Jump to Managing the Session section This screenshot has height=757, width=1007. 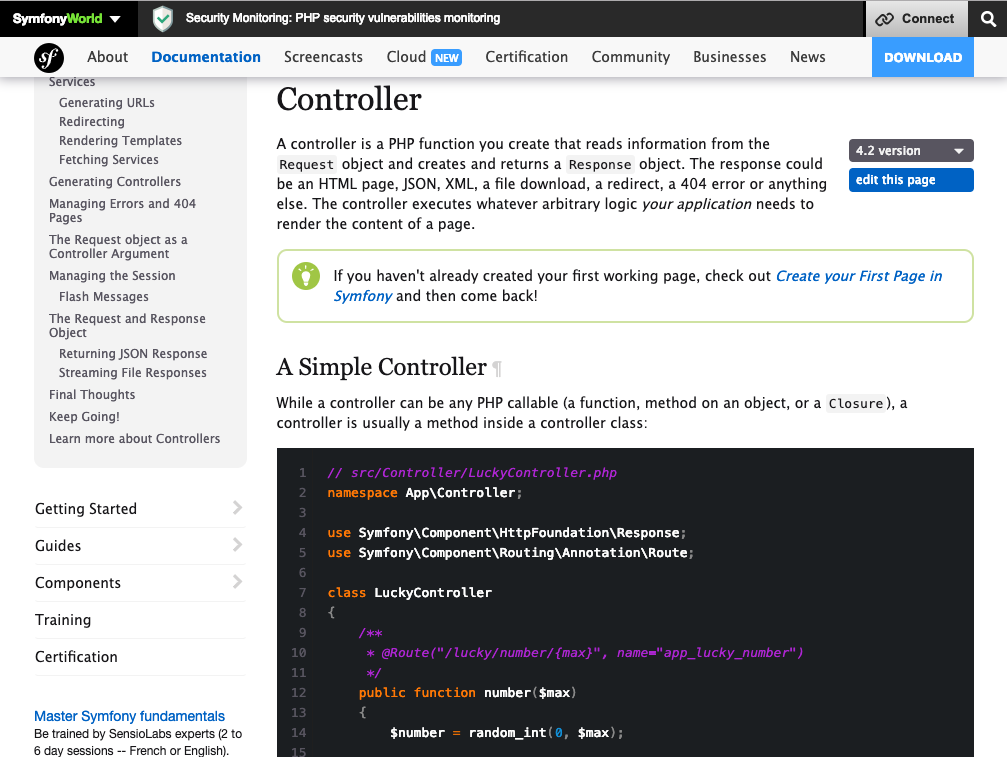click(112, 275)
